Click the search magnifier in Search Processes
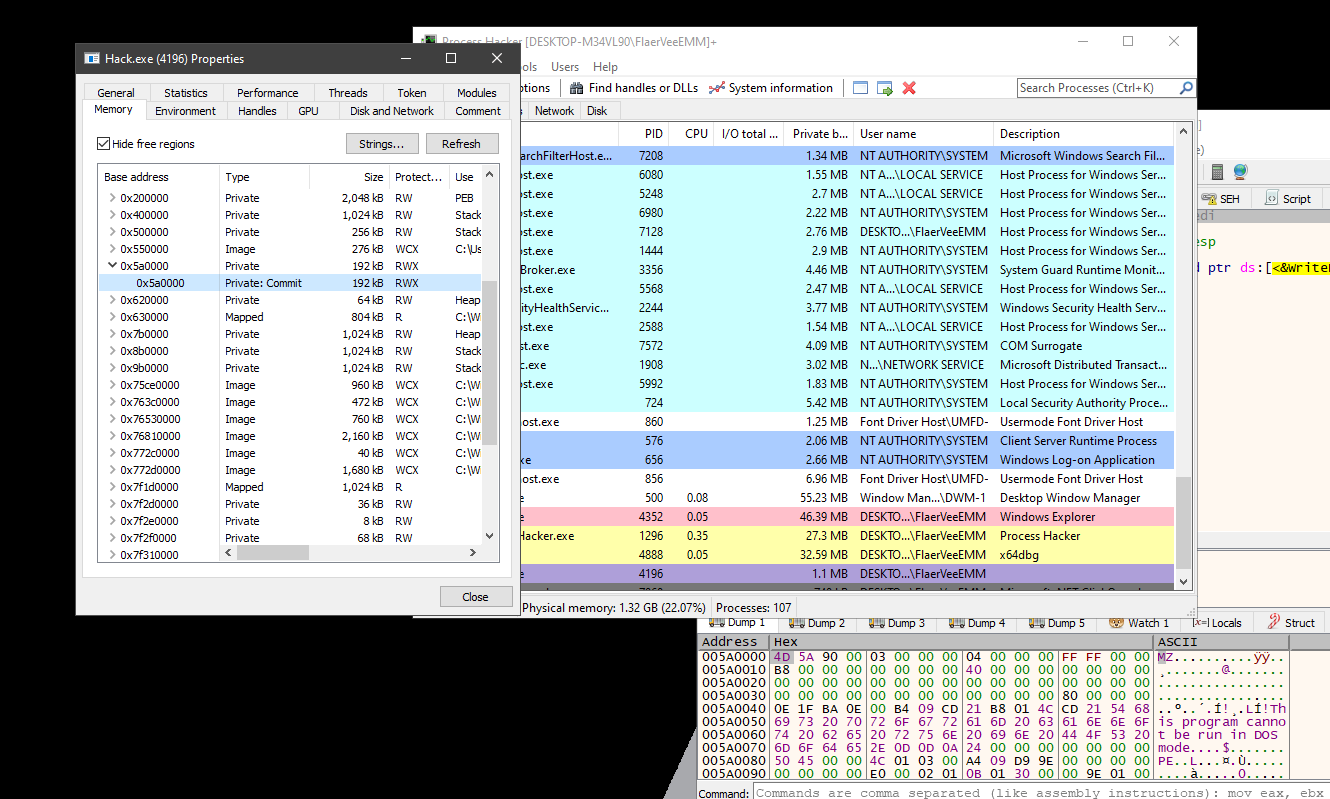This screenshot has height=799, width=1330. tap(1186, 88)
